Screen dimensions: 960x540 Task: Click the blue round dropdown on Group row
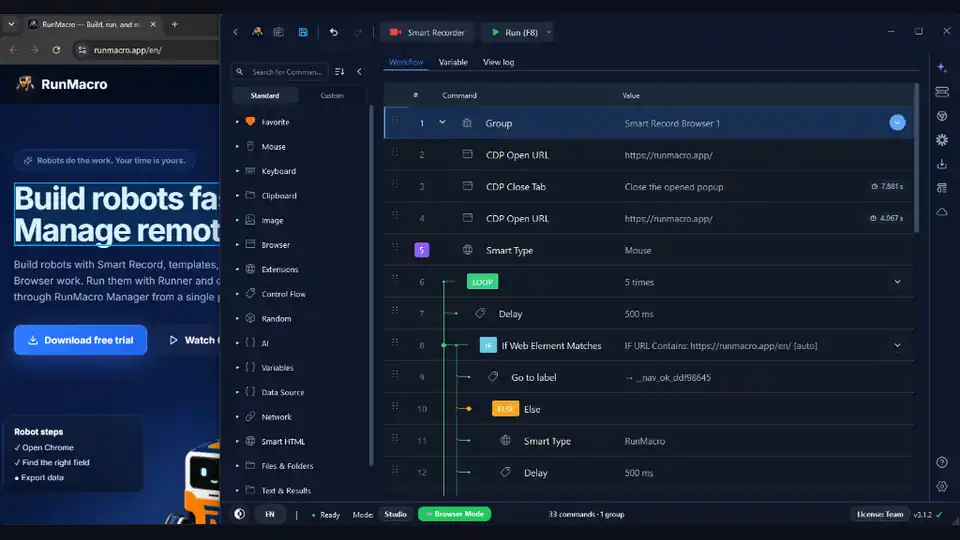(897, 122)
